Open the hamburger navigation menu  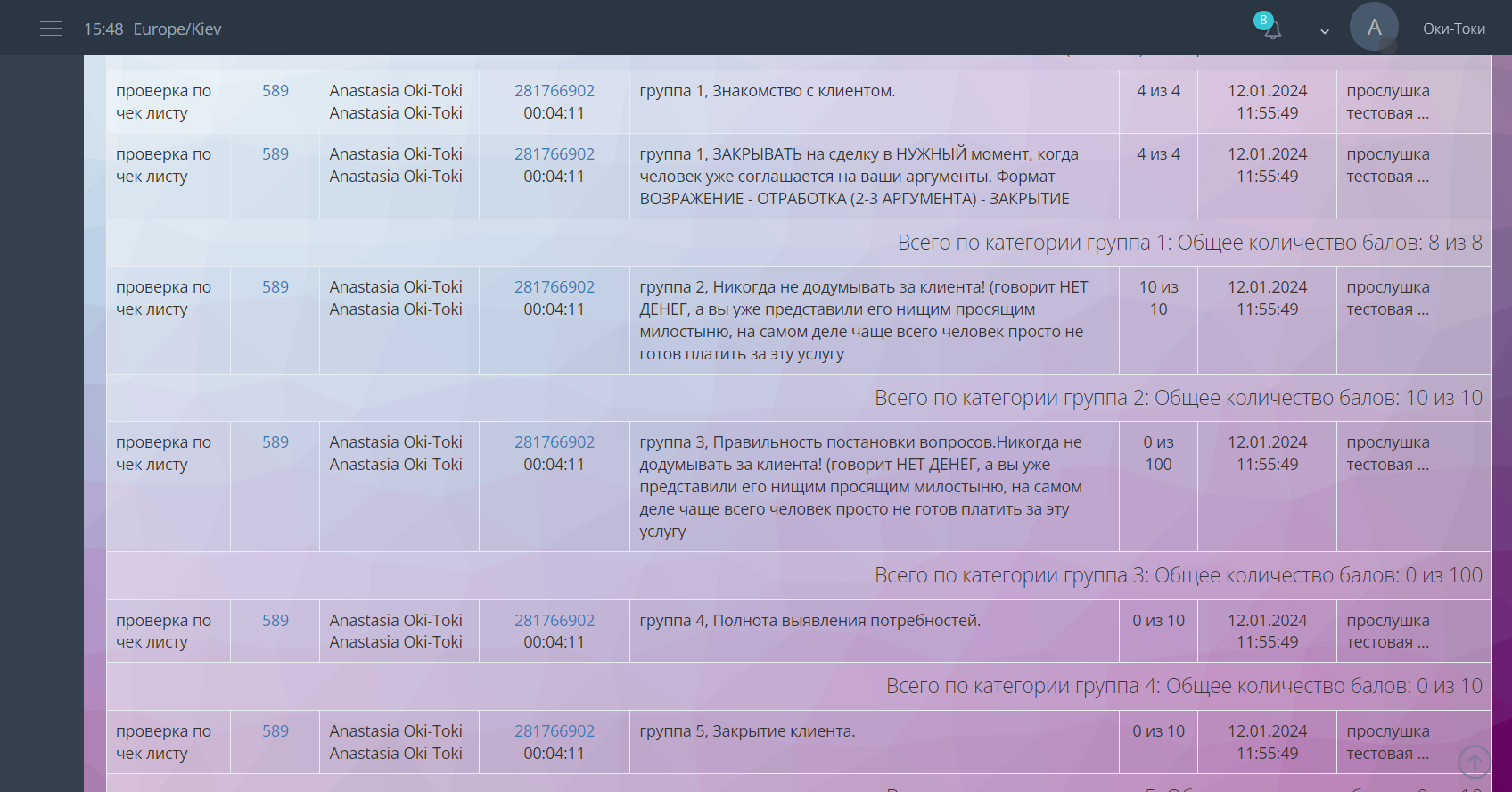[x=51, y=29]
